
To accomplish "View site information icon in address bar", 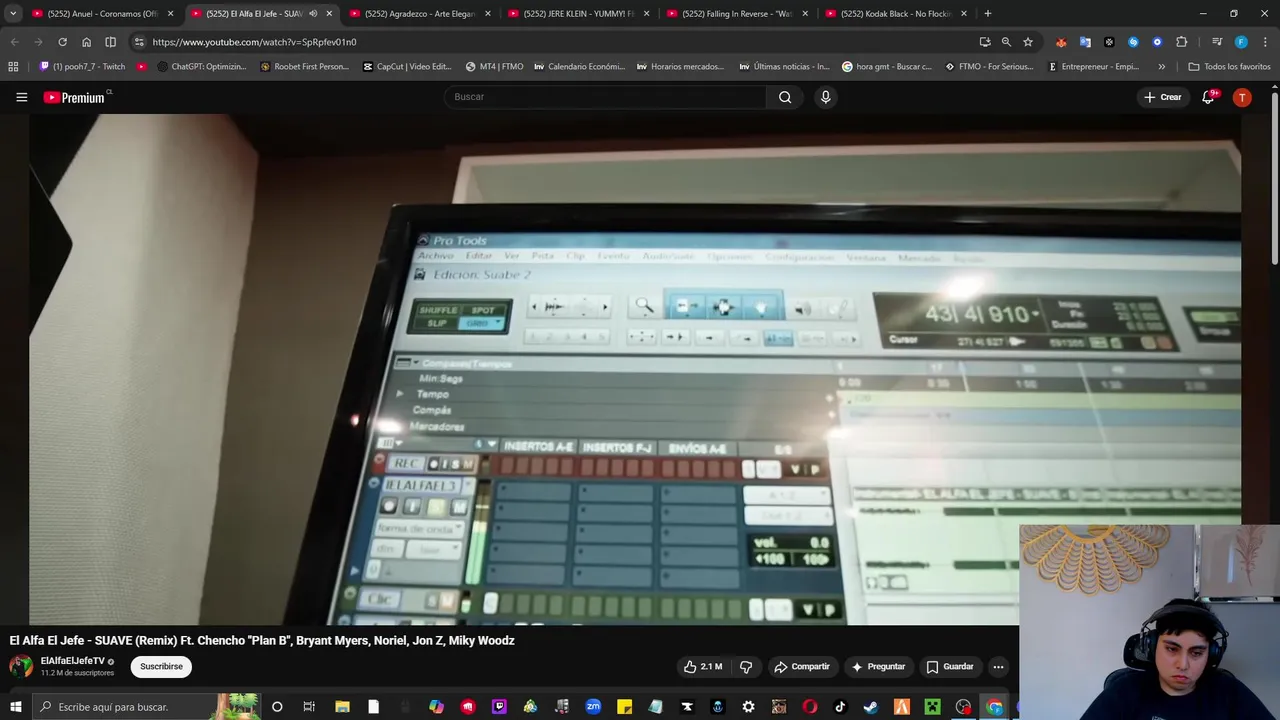I will point(139,42).
